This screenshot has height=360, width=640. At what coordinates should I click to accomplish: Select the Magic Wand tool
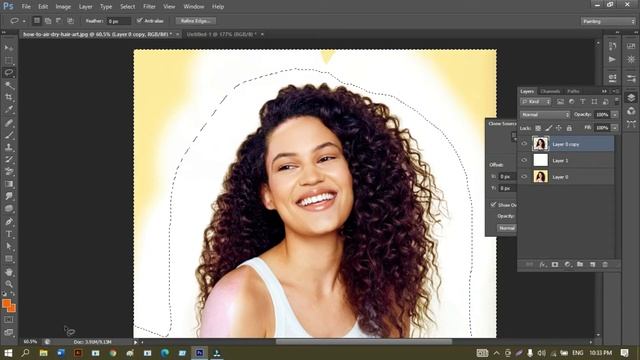click(9, 85)
